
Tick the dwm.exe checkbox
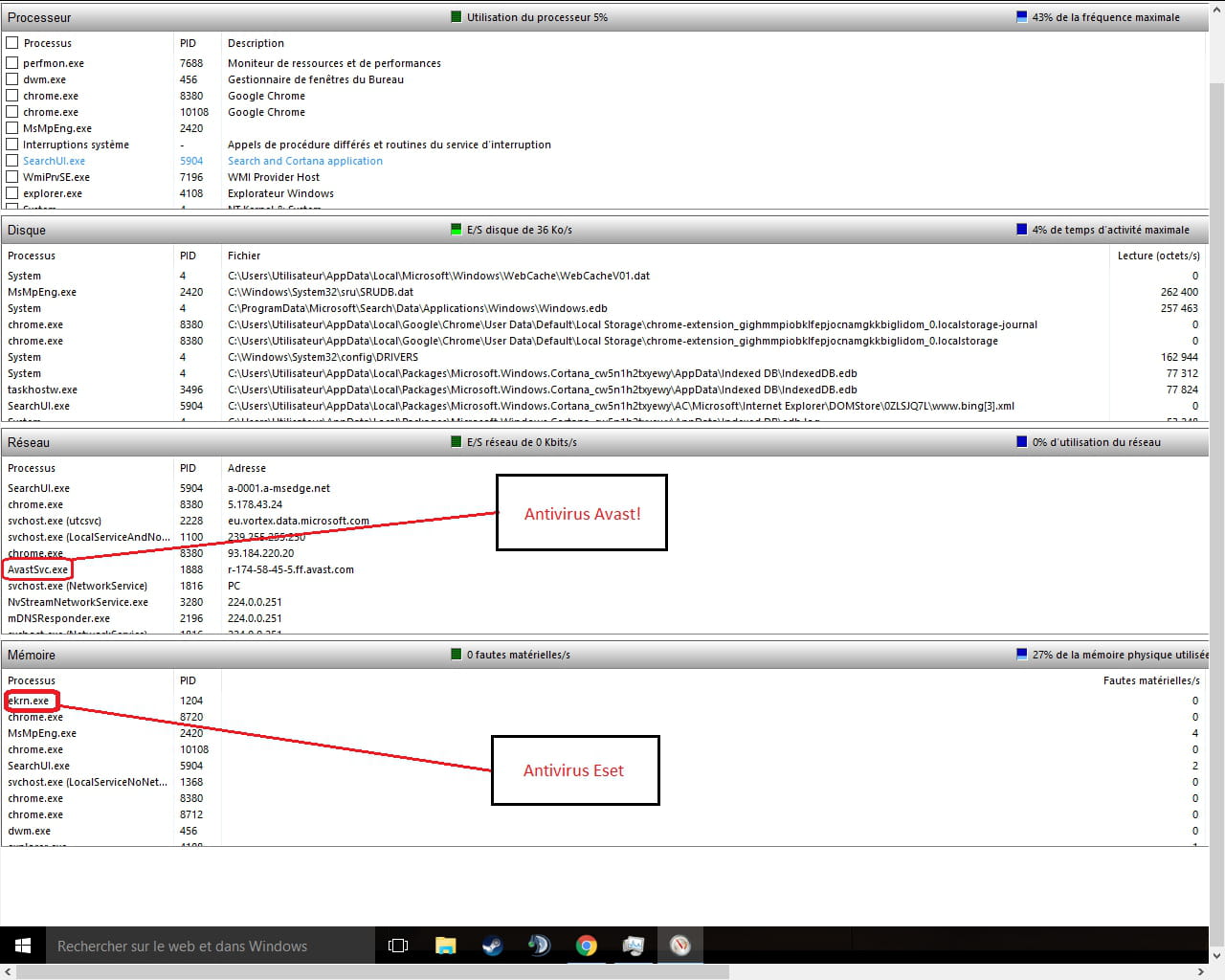tap(12, 79)
